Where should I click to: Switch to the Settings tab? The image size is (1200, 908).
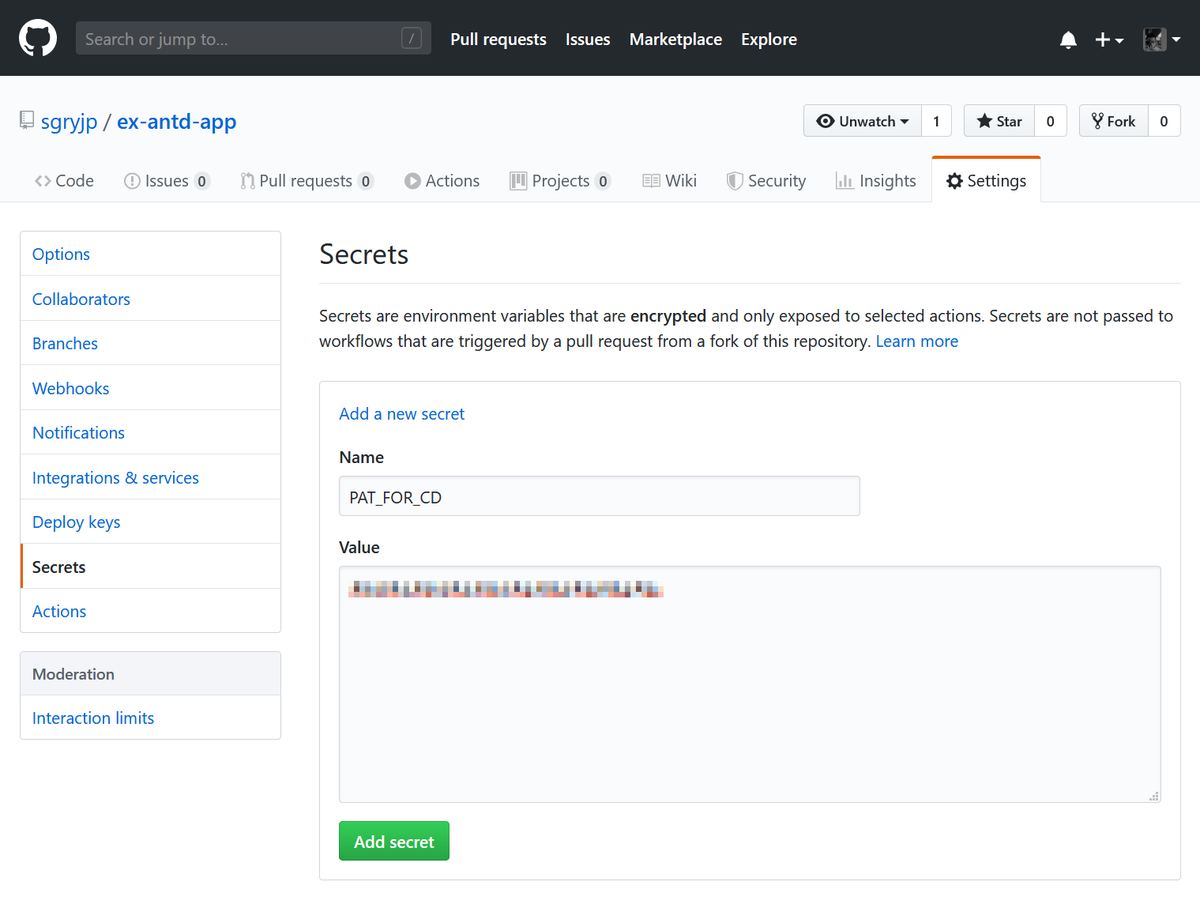(x=986, y=181)
